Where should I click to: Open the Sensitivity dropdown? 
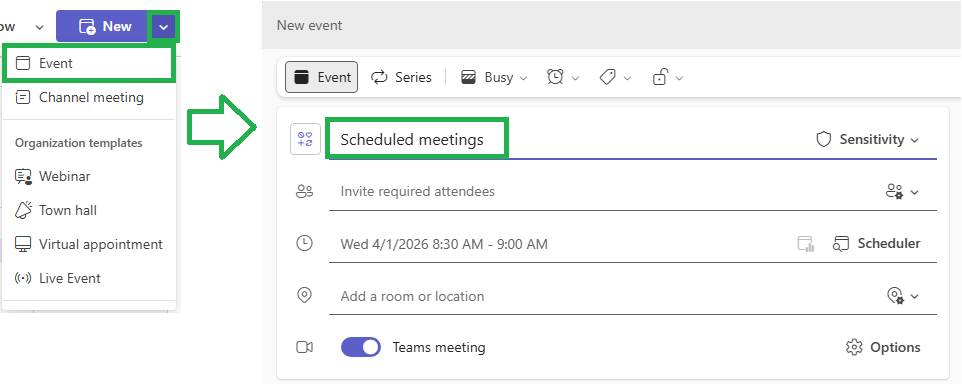pyautogui.click(x=868, y=140)
